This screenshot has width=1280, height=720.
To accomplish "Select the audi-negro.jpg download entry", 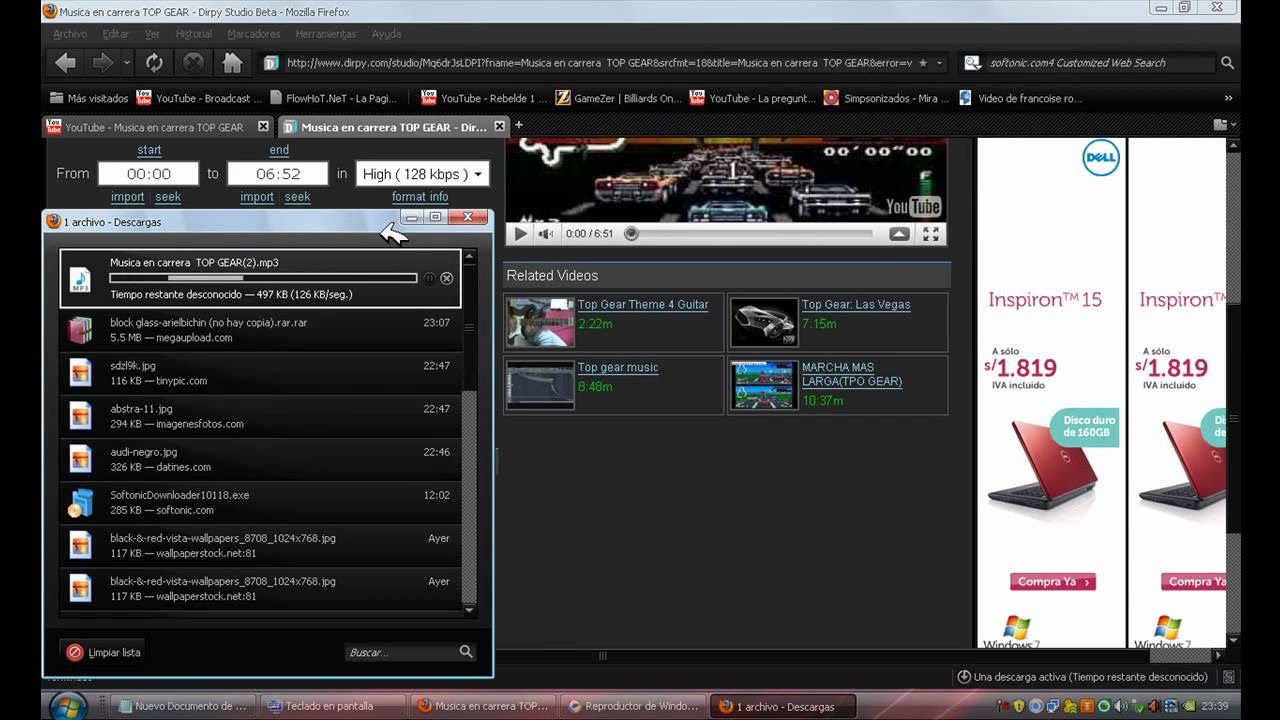I will (x=260, y=459).
